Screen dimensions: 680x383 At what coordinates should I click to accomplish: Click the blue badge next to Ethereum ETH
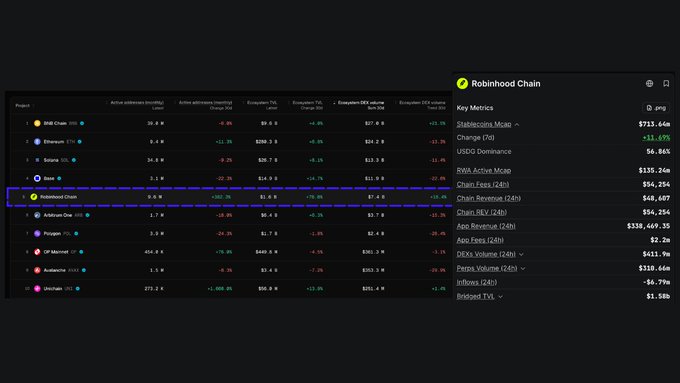(80, 141)
